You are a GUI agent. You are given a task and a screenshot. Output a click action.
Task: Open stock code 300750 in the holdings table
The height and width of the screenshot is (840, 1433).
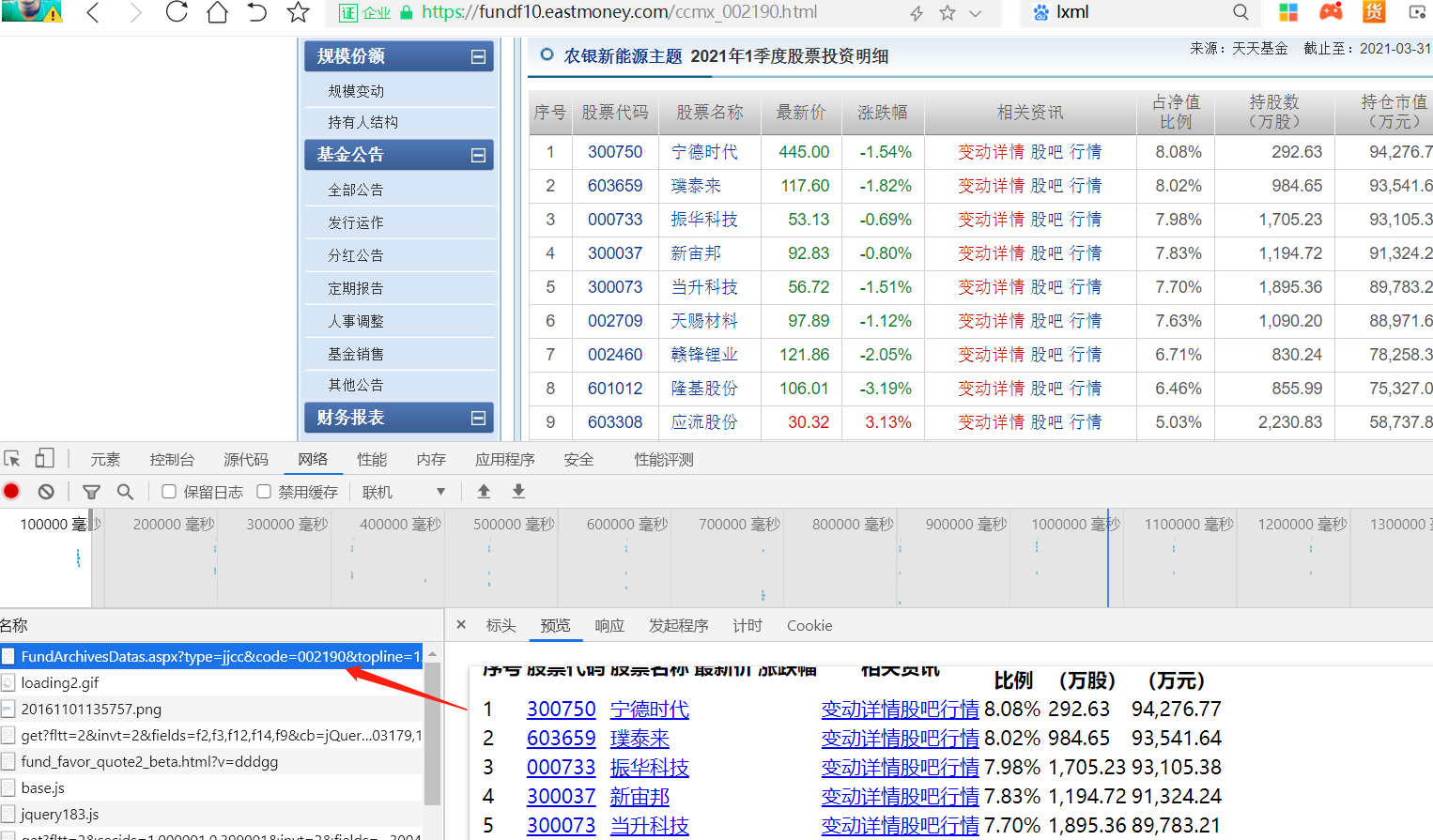pos(615,152)
